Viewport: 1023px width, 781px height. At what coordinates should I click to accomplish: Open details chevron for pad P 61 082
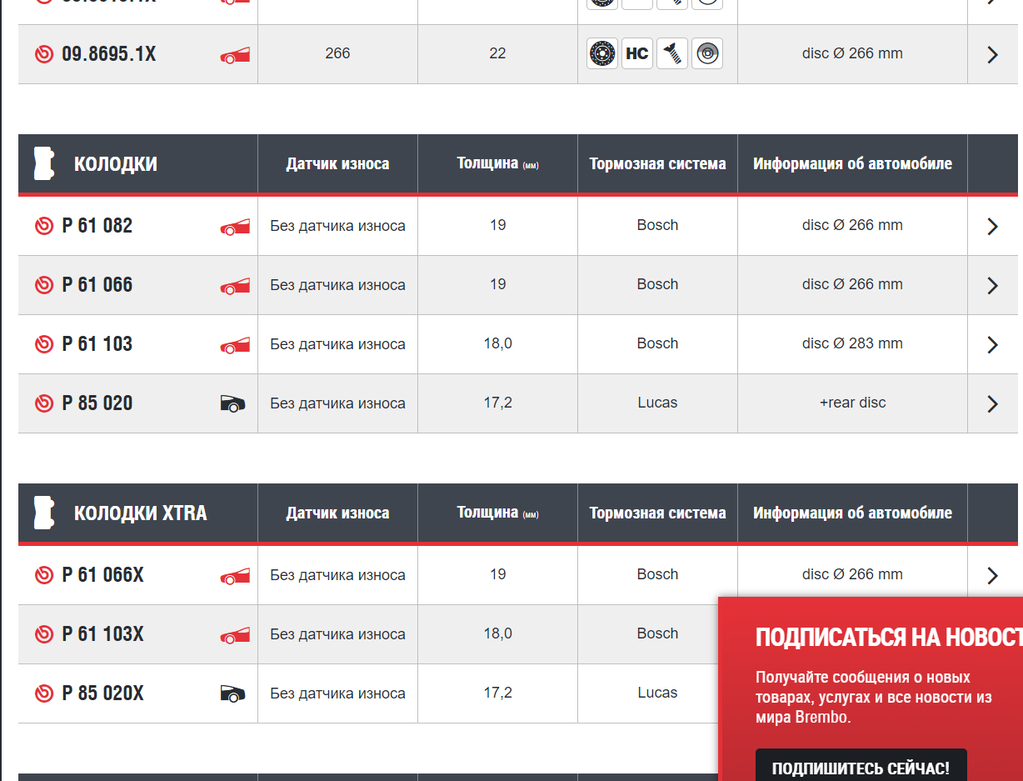click(992, 226)
